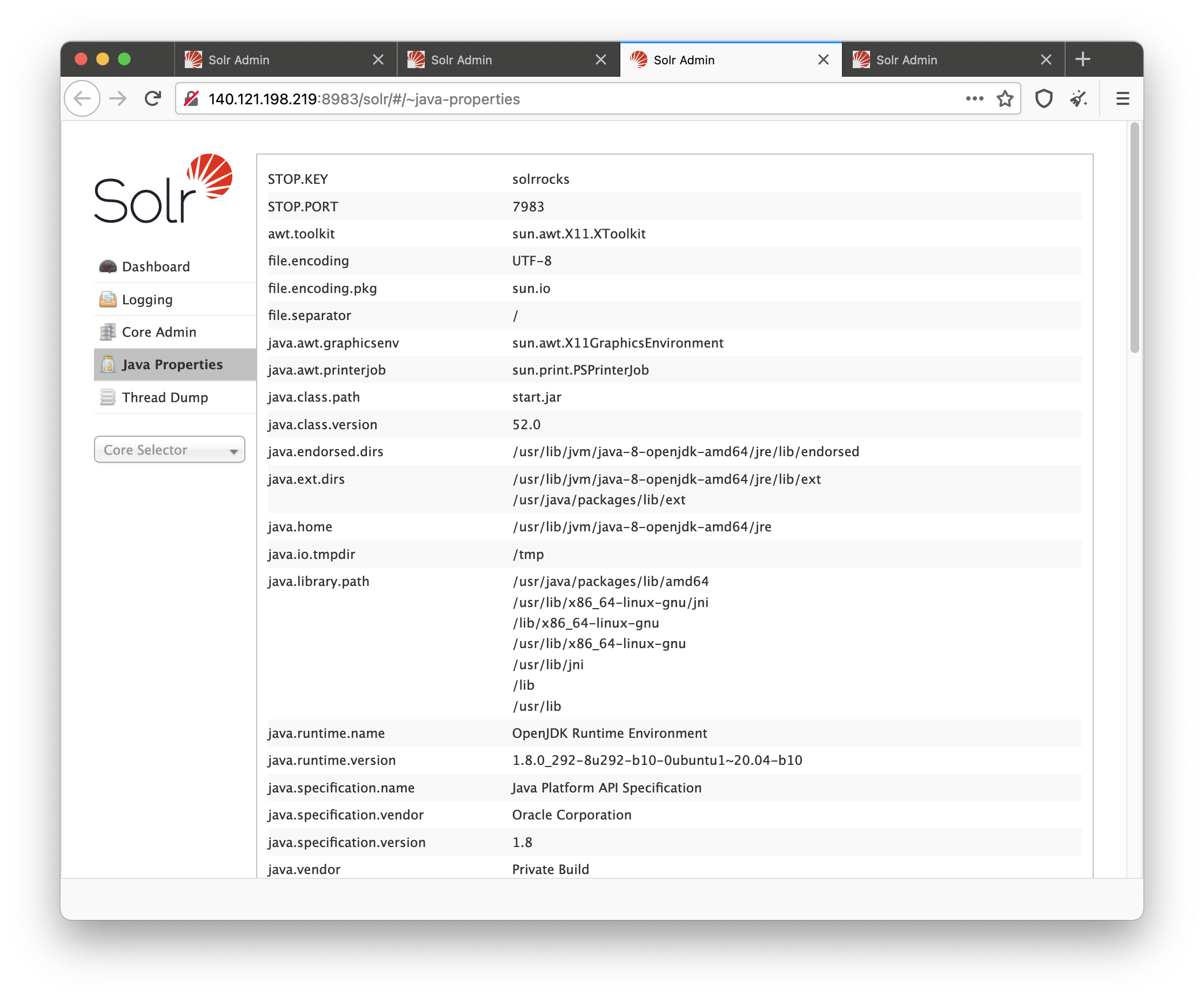Click the java.home property name
The image size is (1204, 1000).
coord(300,526)
